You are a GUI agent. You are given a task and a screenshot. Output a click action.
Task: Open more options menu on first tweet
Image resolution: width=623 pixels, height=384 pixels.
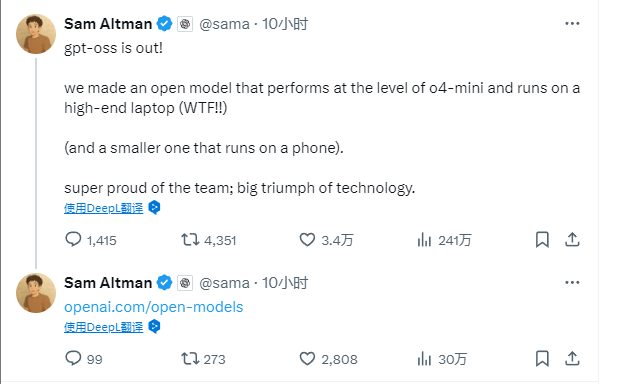point(572,23)
